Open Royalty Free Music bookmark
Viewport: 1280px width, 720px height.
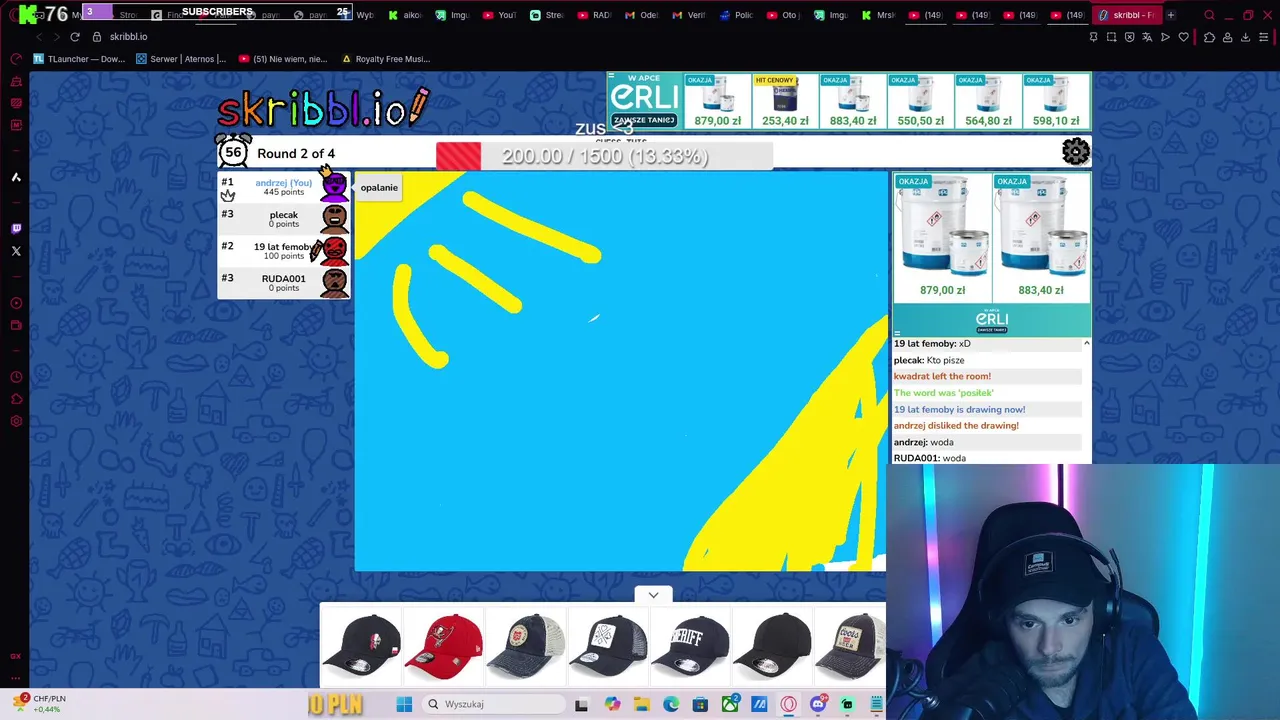[x=386, y=59]
